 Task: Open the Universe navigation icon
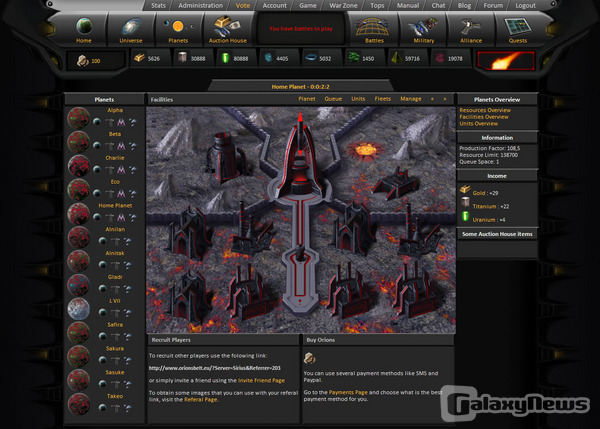tap(131, 27)
